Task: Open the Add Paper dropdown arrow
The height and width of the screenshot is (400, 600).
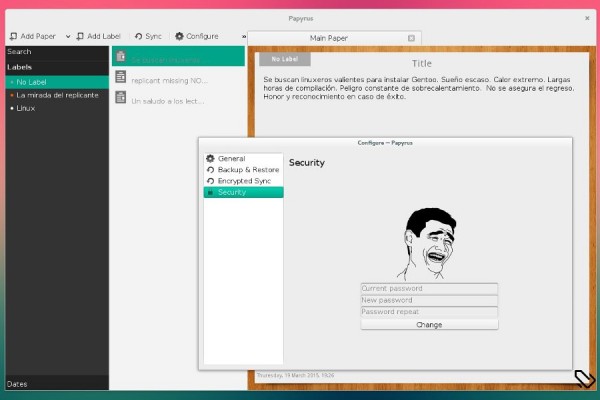Action: click(x=67, y=36)
